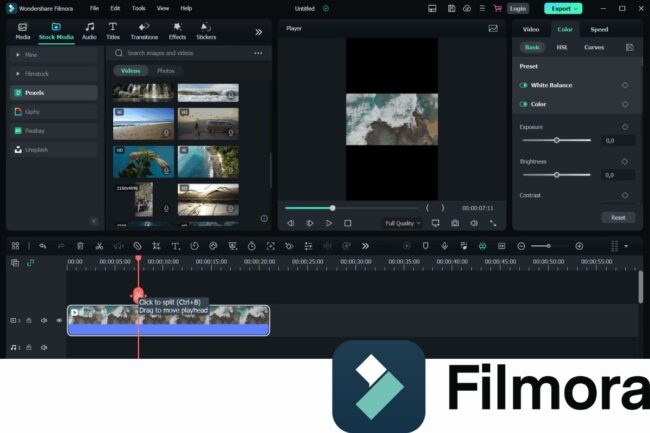This screenshot has width=650, height=433.
Task: Hide video track 1 with eye icon
Action: point(59,320)
